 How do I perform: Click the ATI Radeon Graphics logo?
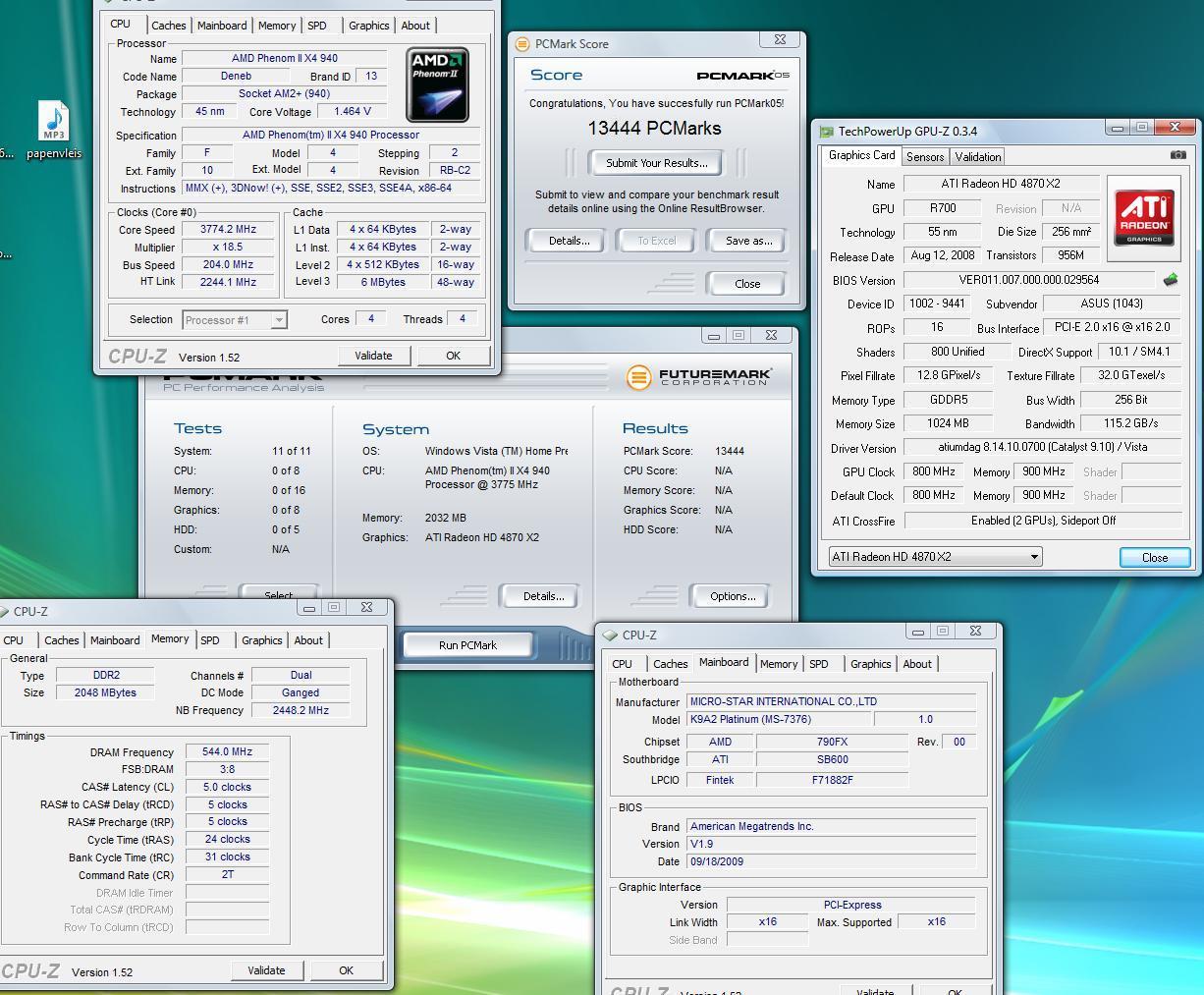1144,218
